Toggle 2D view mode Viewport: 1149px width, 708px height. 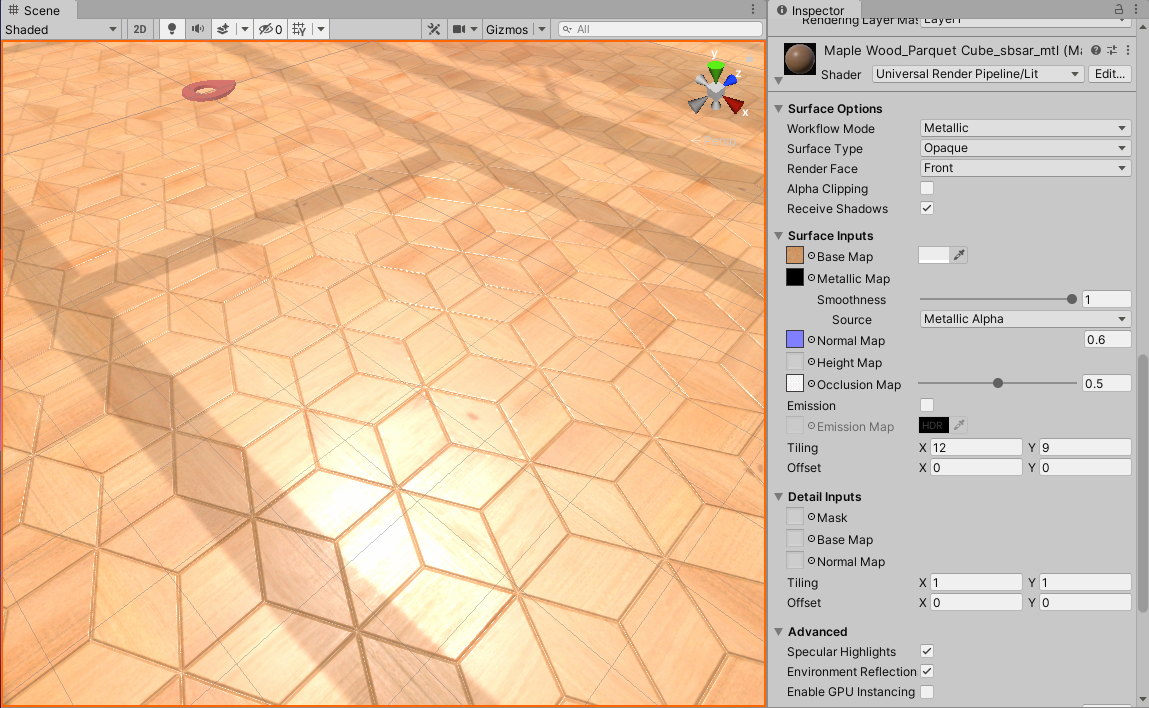point(139,29)
